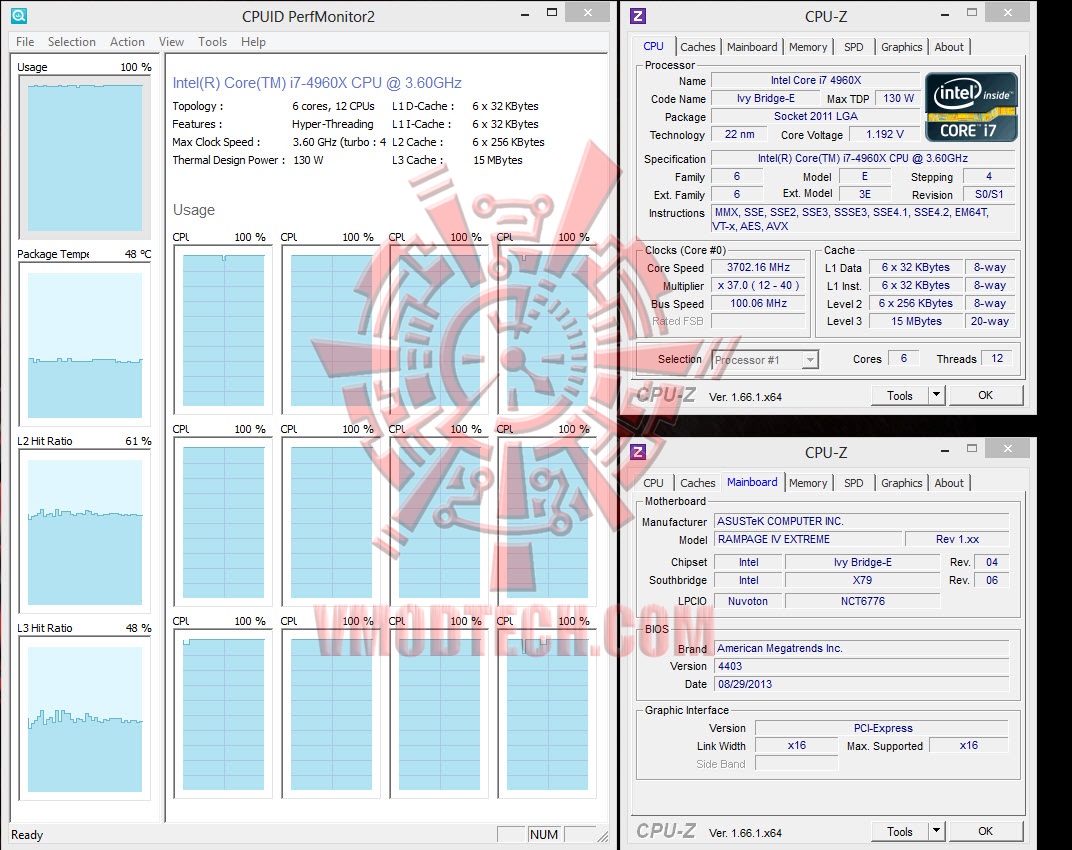Screen dimensions: 1072x850
Task: Open SPD tab in bottom CPU-Z window
Action: (x=853, y=483)
